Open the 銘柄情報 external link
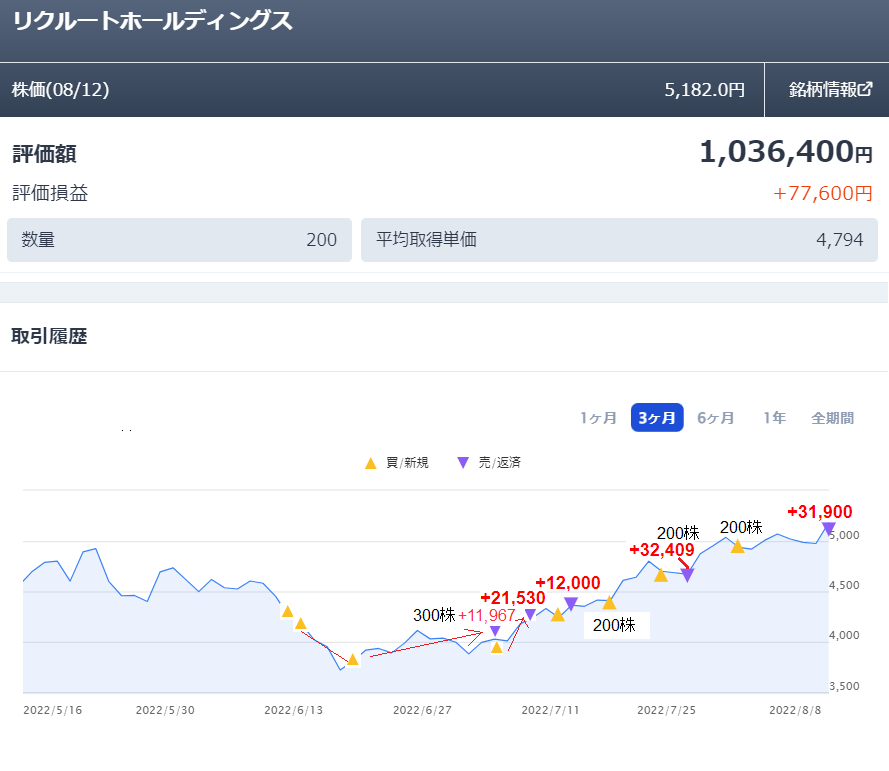This screenshot has height=771, width=889. tap(830, 90)
